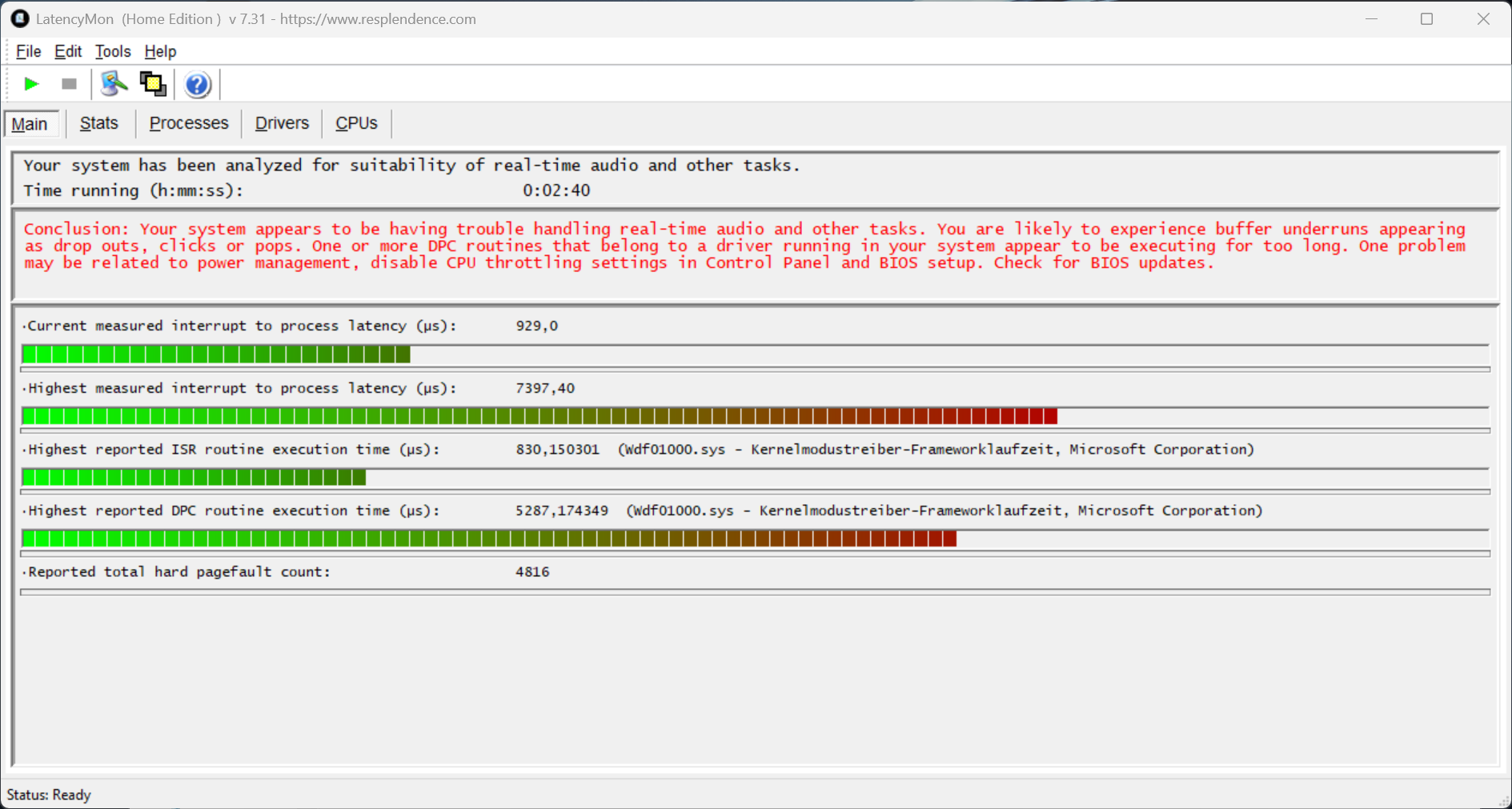Open the Tools menu
The height and width of the screenshot is (809, 1512).
(x=113, y=51)
